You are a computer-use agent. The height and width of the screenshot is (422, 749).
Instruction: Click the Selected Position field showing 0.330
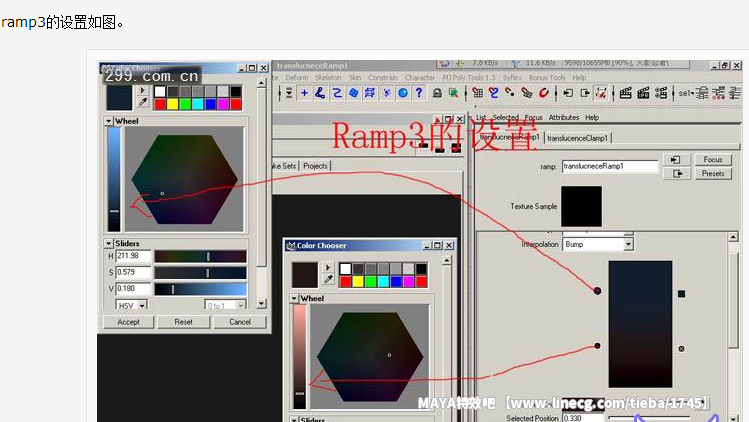(583, 418)
